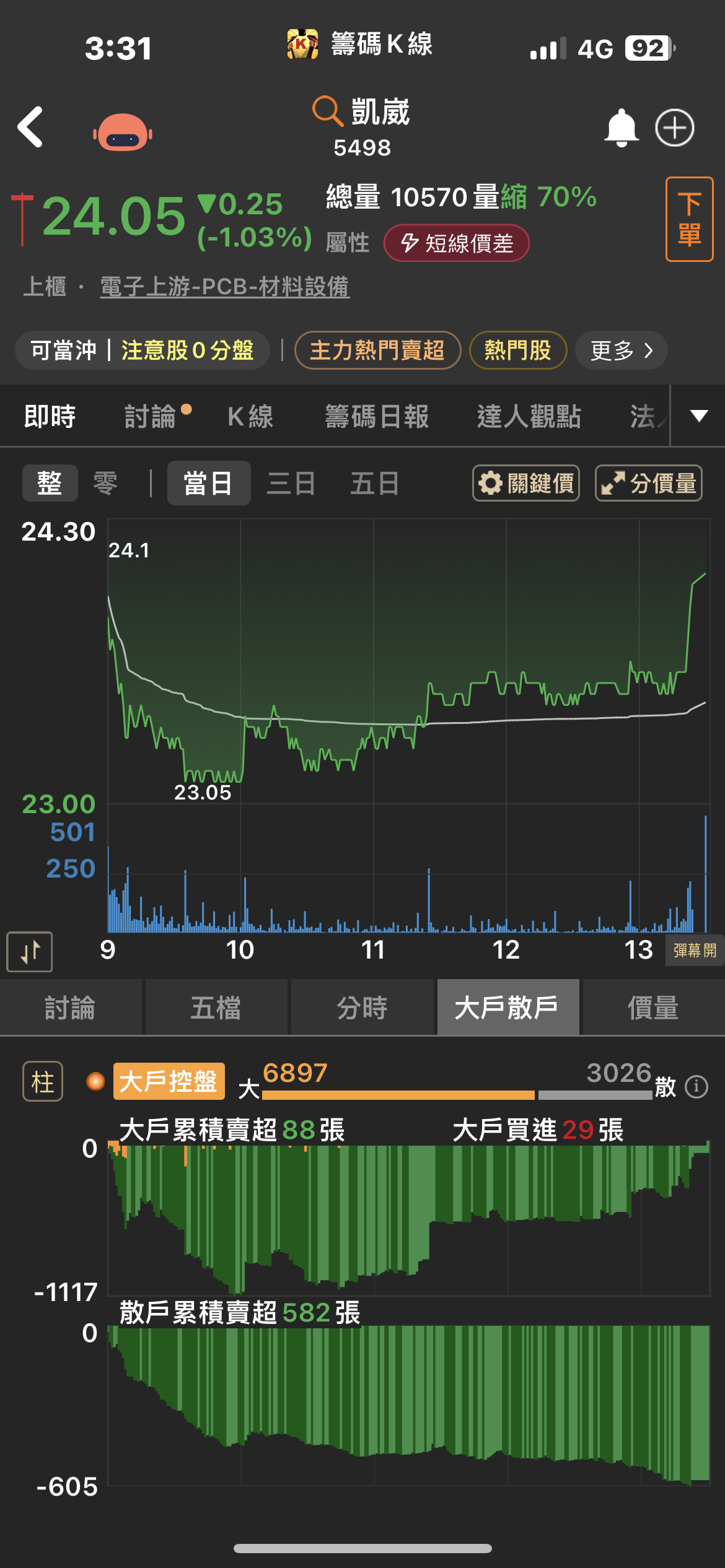
Task: Tap the 大戶買進 29 張 text
Action: coord(538,1130)
